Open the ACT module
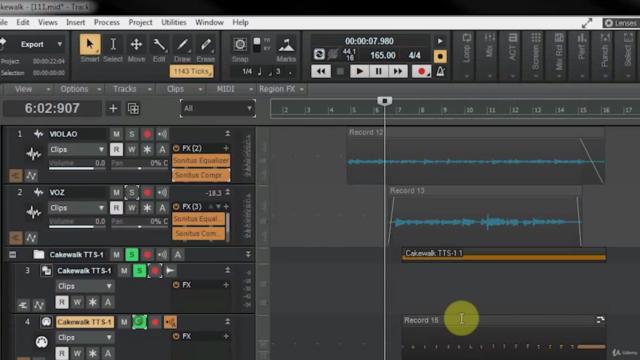This screenshot has width=640, height=360. [513, 55]
